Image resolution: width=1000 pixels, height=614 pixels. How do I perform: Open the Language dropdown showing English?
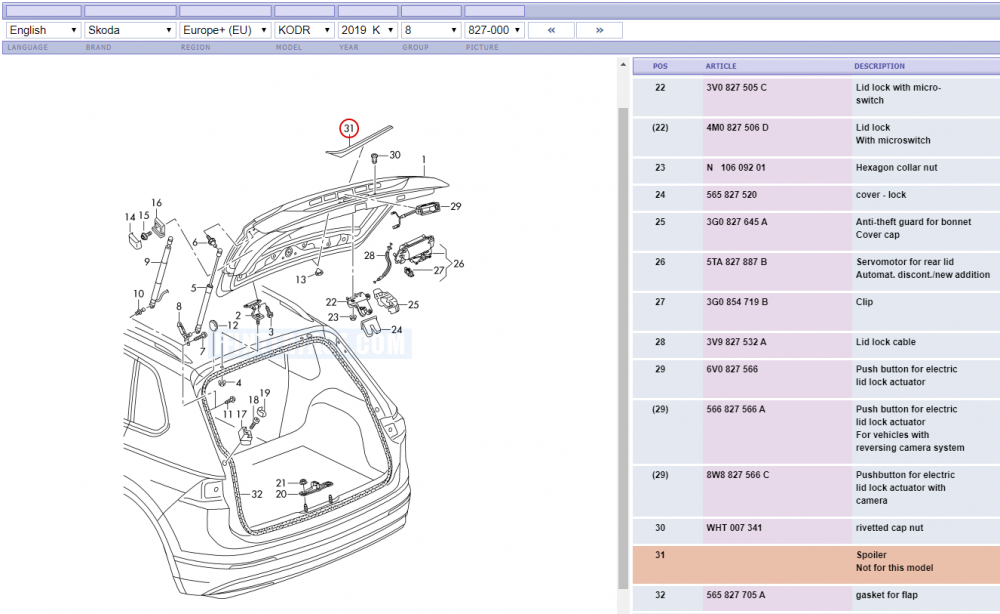pos(43,30)
